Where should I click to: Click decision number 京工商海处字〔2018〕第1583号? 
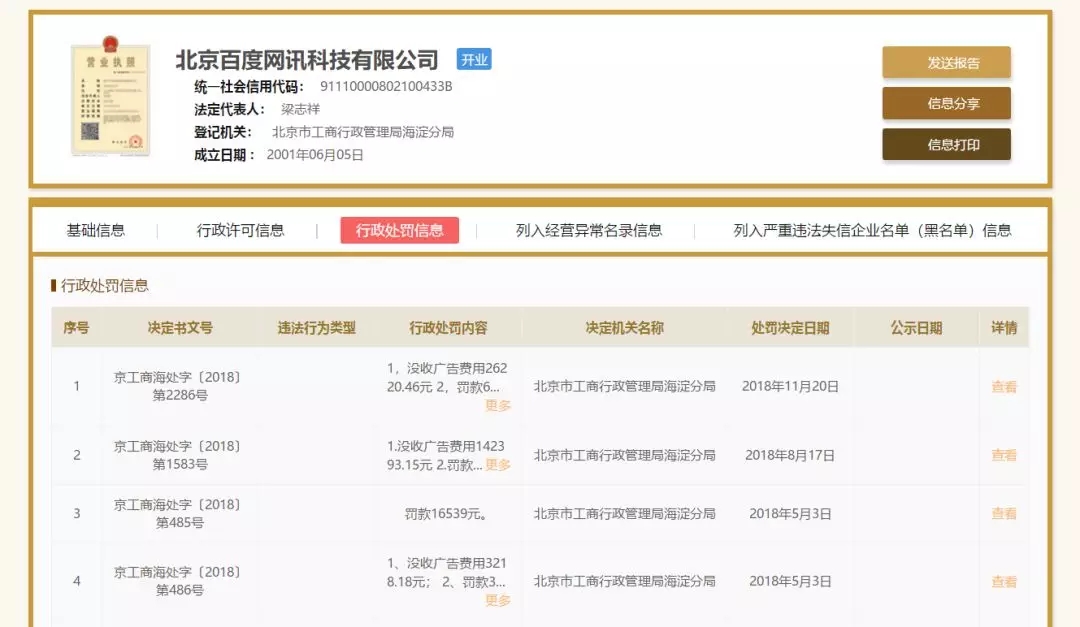tap(179, 455)
